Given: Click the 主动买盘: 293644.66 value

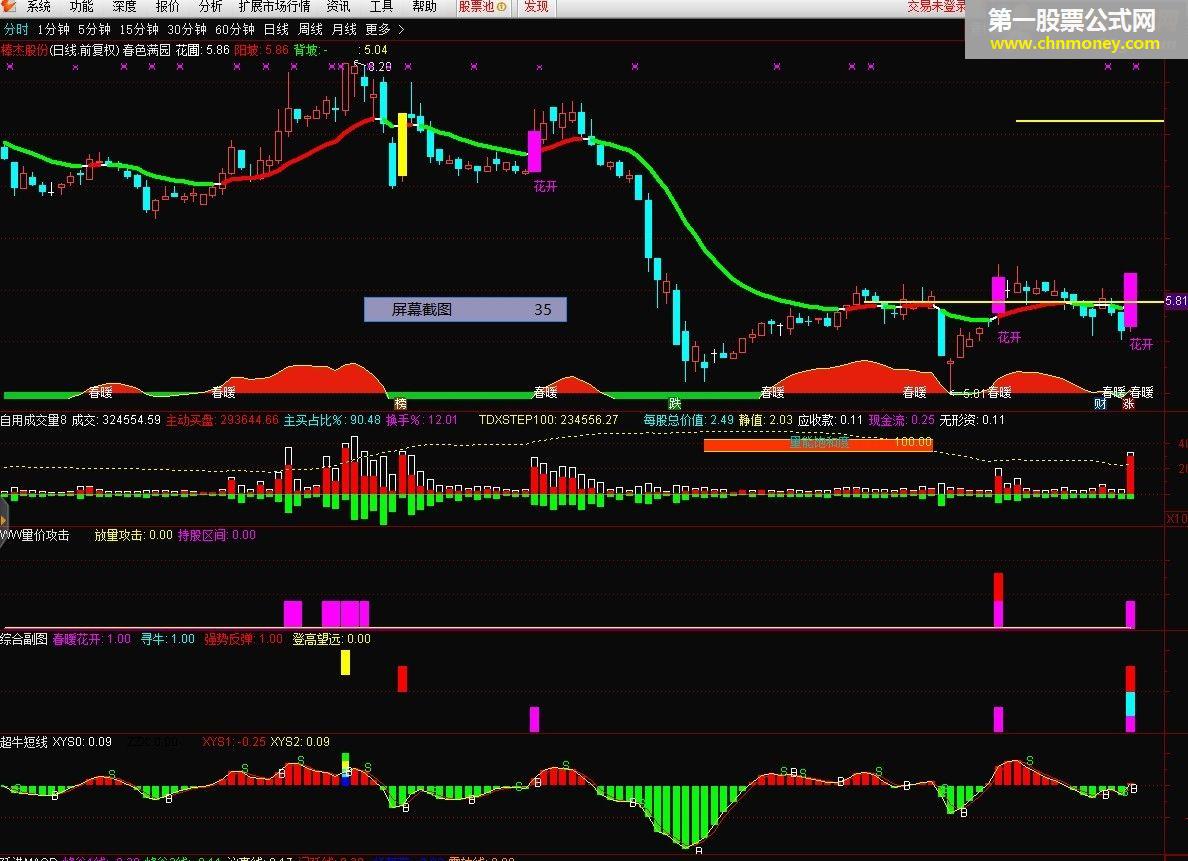Looking at the screenshot, I should 222,420.
